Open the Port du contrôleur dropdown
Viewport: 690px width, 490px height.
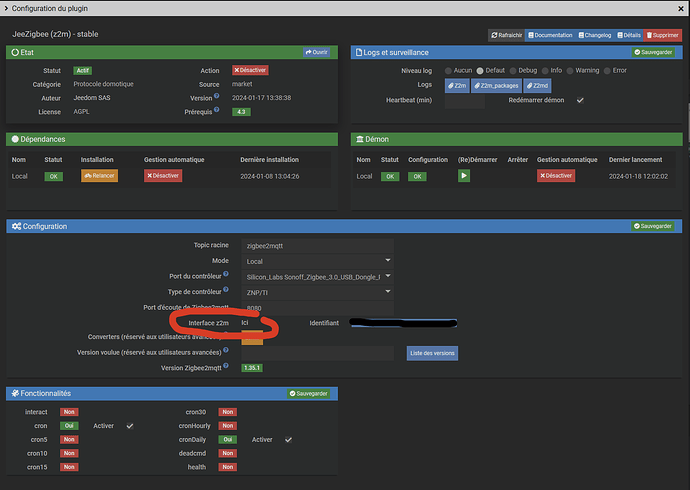317,277
